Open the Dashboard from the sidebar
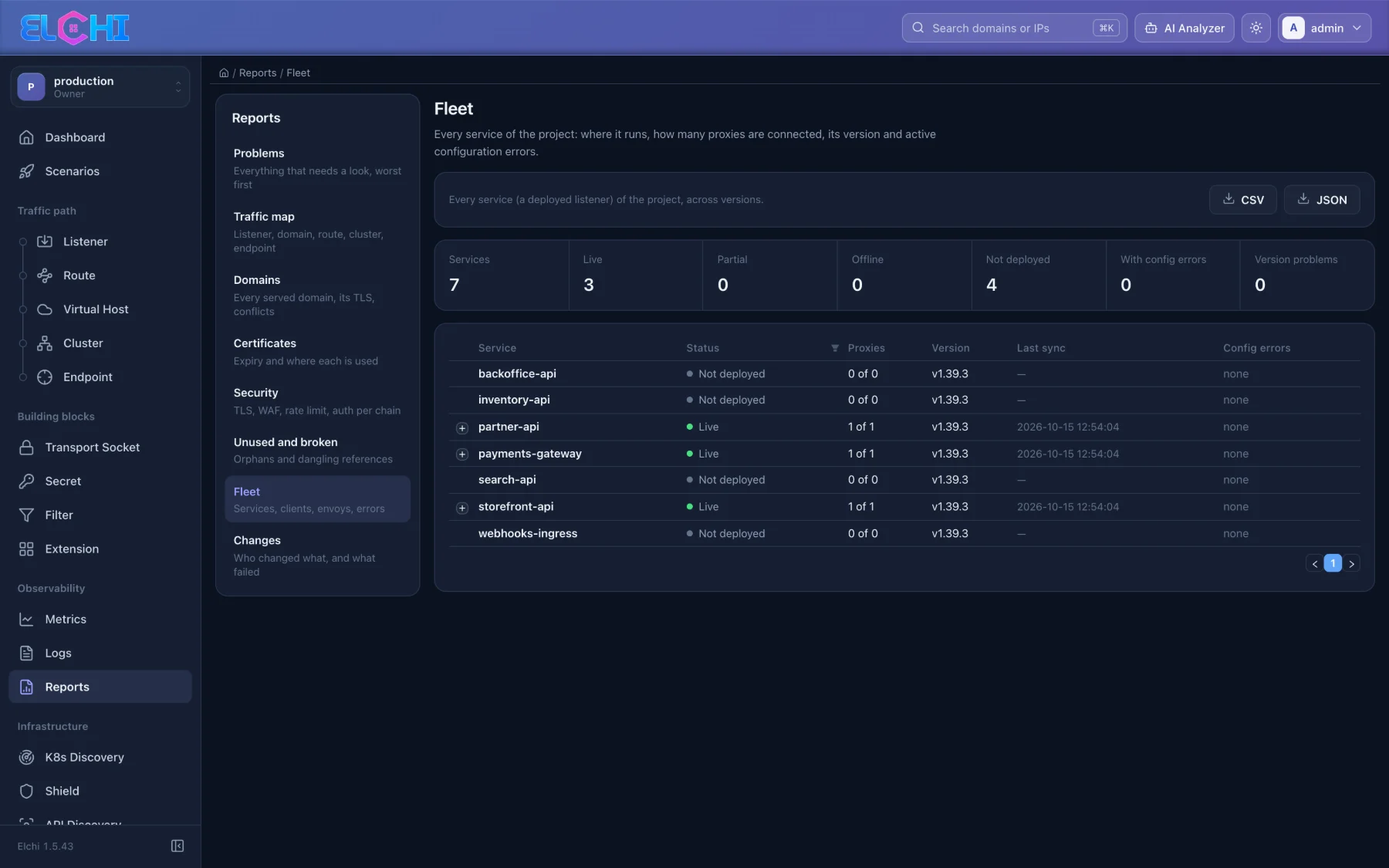The width and height of the screenshot is (1389, 868). point(100,137)
